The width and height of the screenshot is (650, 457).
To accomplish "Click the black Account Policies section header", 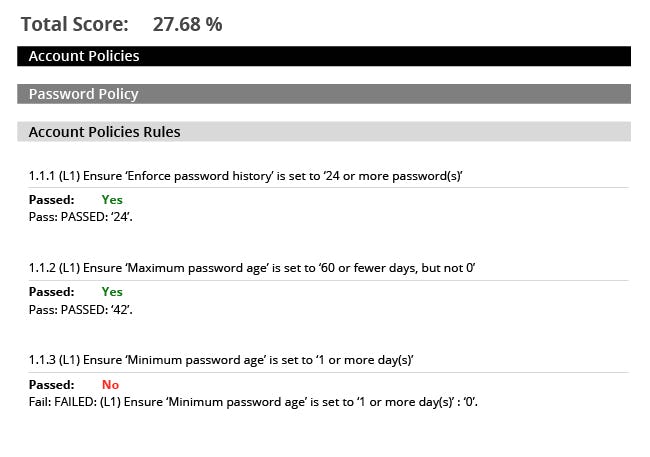I will (x=84, y=56).
